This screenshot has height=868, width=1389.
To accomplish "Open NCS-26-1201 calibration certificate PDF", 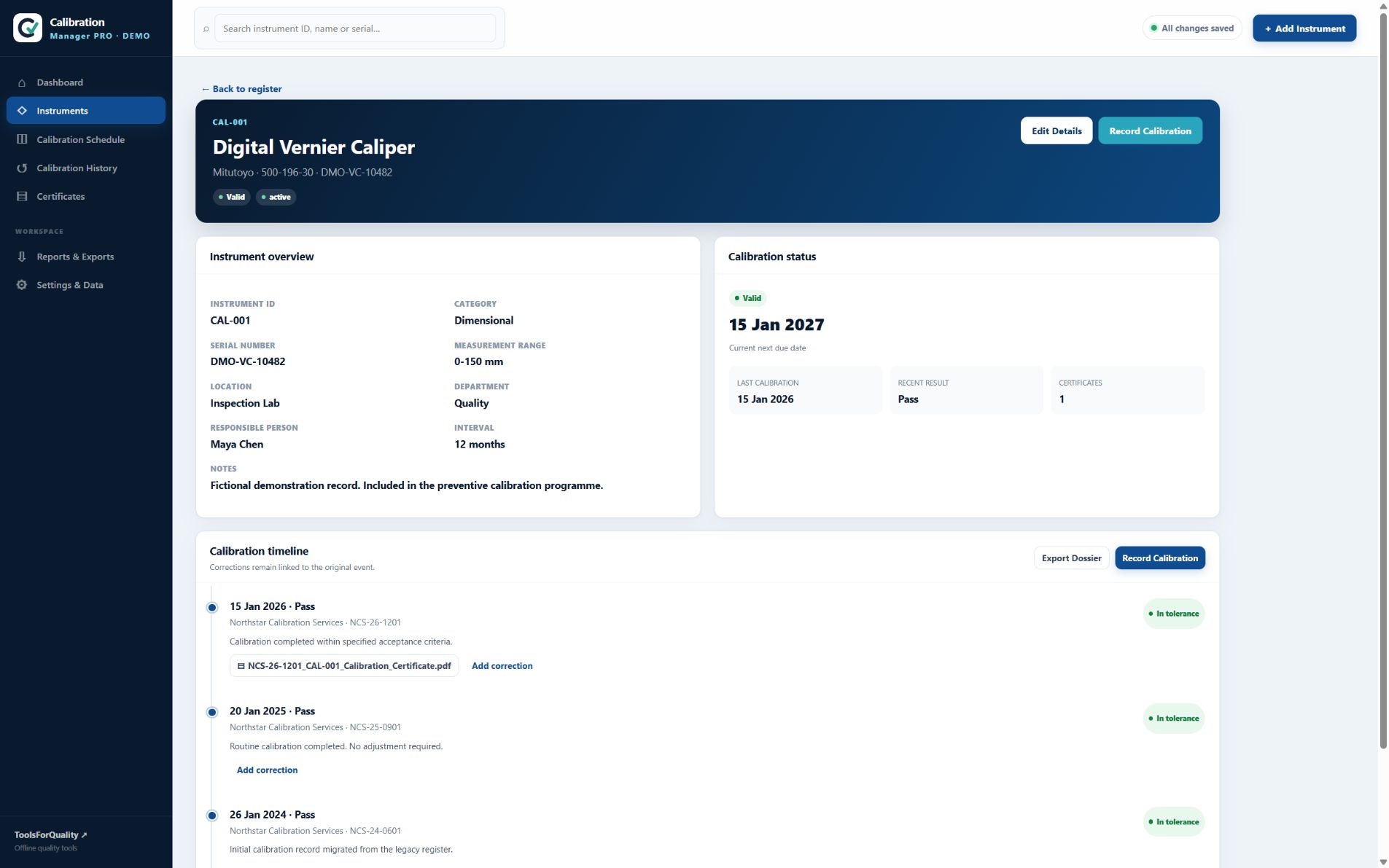I will coord(344,666).
